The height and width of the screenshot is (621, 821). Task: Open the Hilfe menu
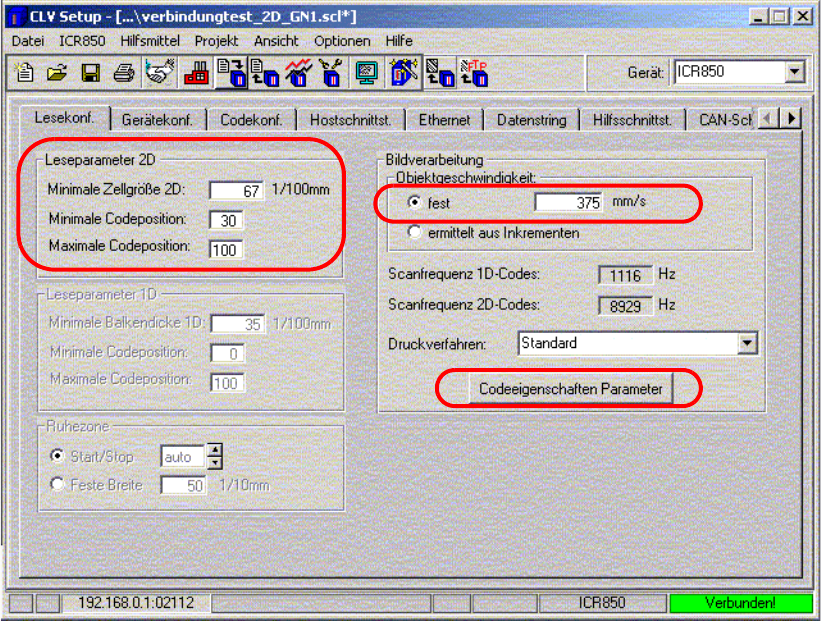point(399,41)
